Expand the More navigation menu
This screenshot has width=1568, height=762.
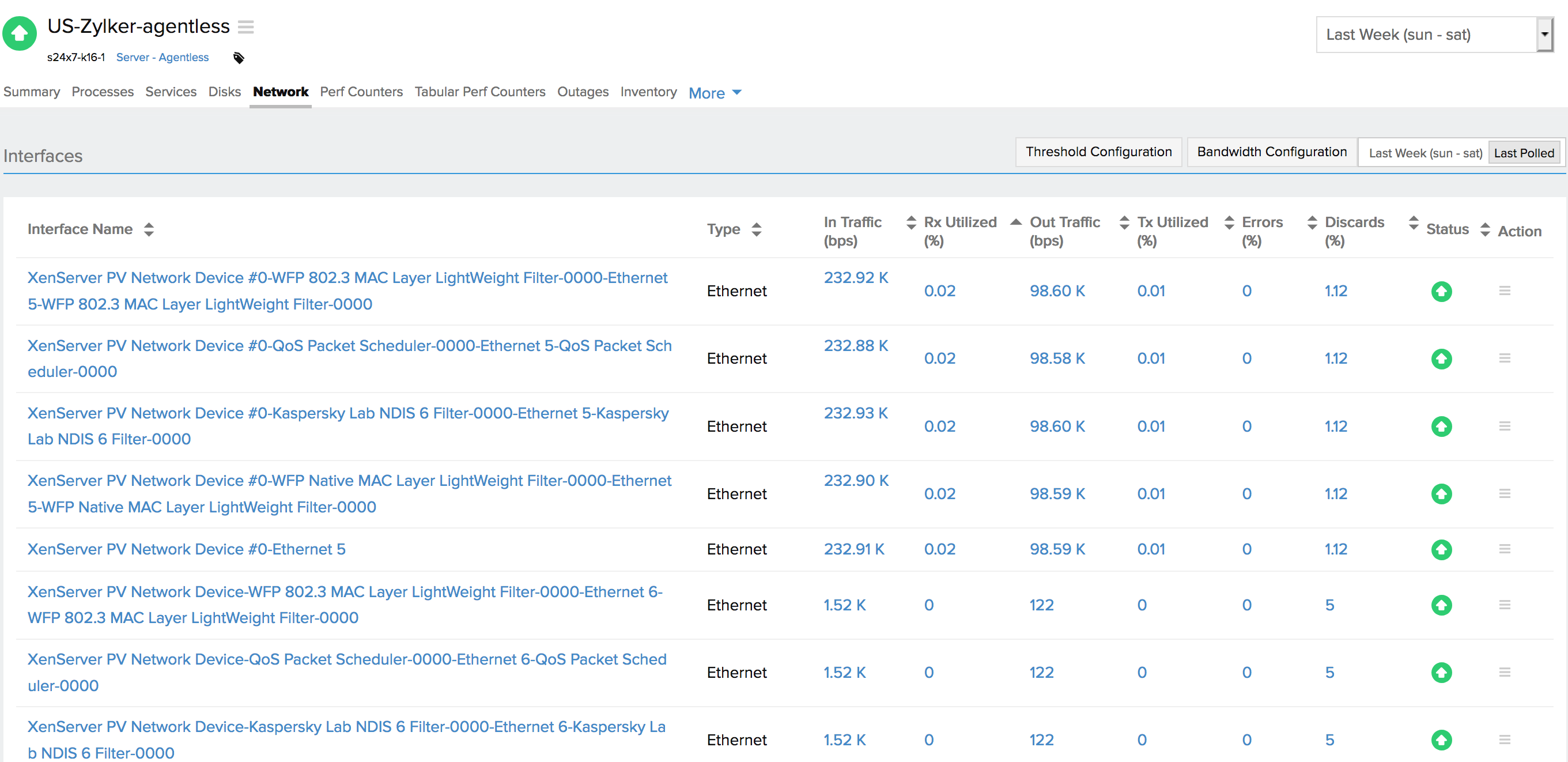[715, 92]
